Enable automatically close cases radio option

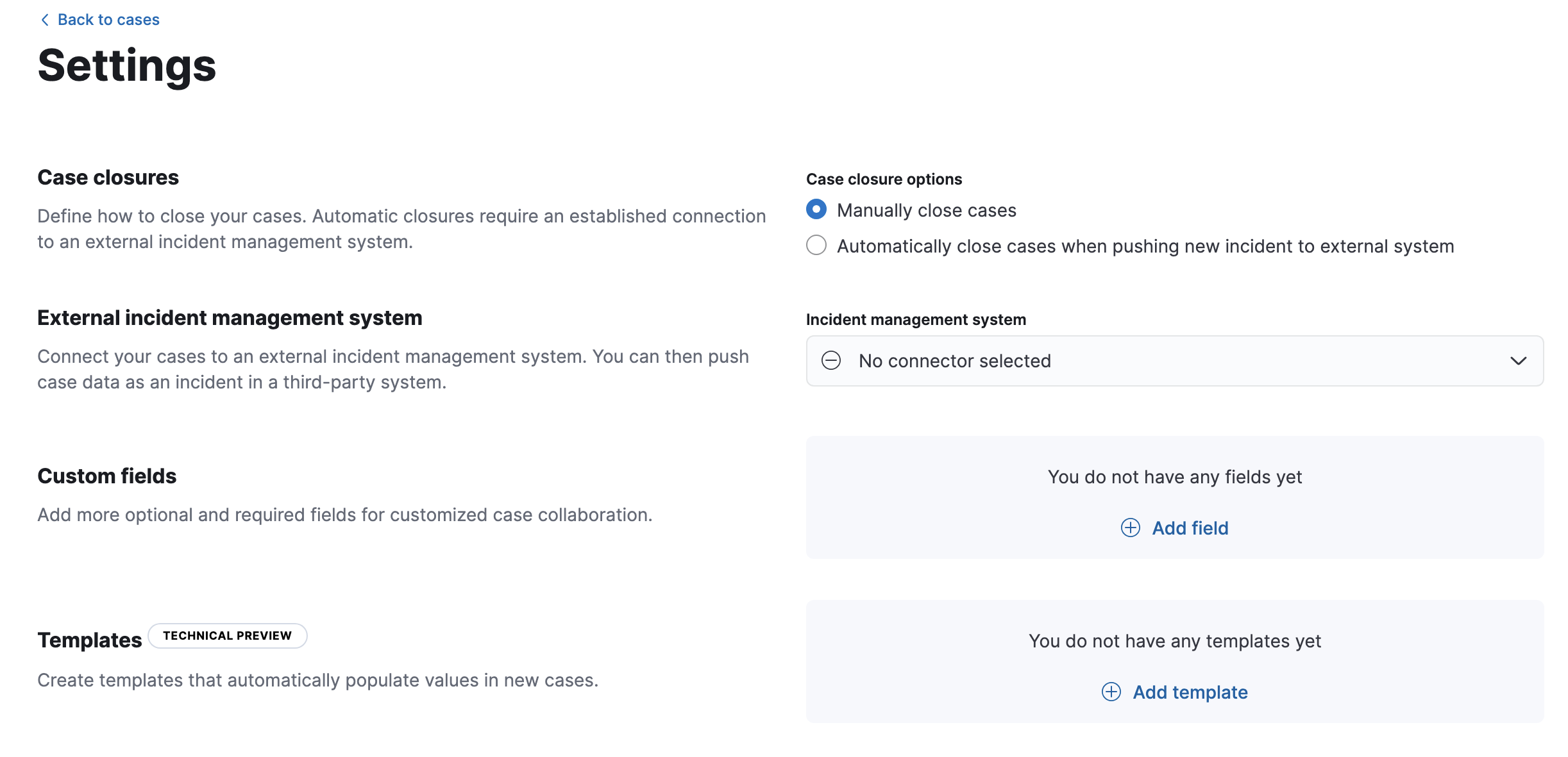coord(816,245)
